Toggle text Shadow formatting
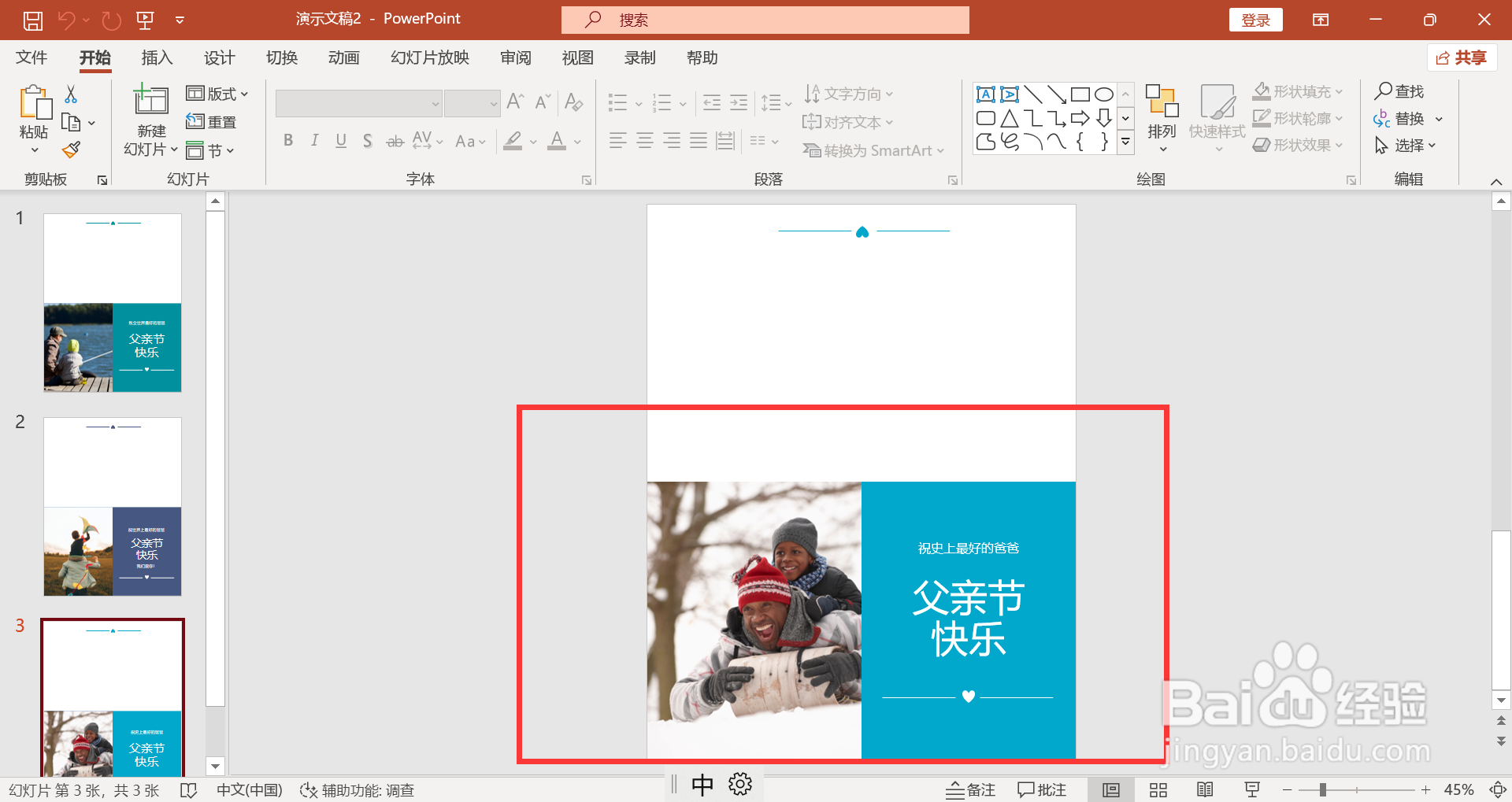The width and height of the screenshot is (1512, 802). (x=367, y=141)
